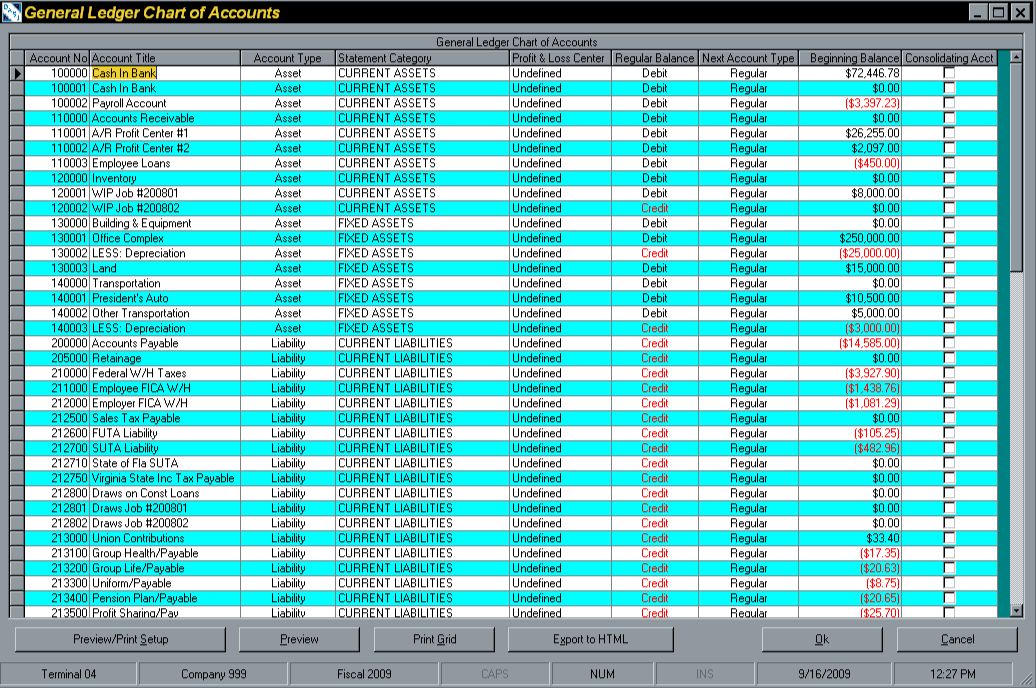Click the $33.40 balance cell
Screen dimensions: 1036x688
tap(850, 538)
